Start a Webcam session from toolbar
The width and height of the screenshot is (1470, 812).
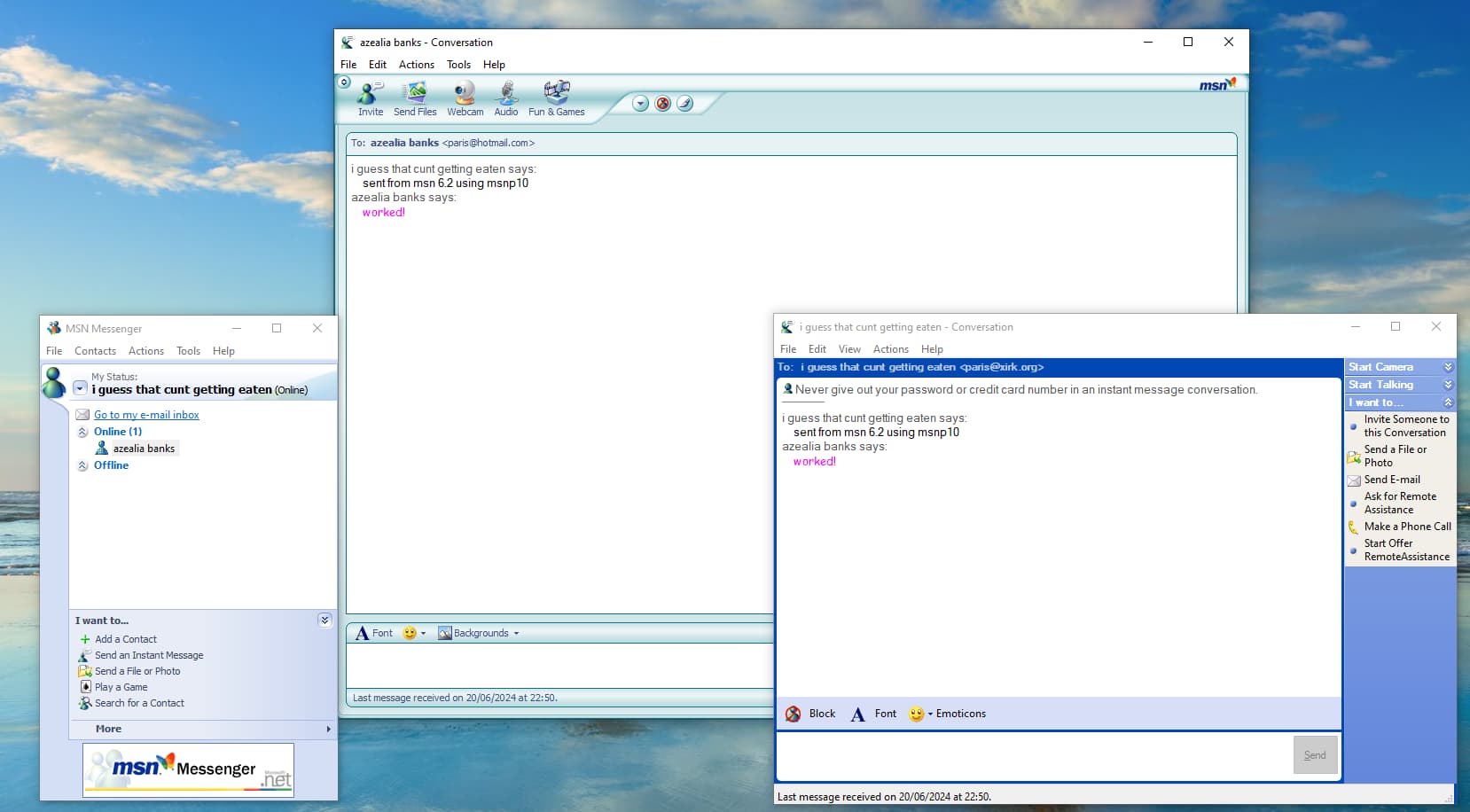coord(465,94)
